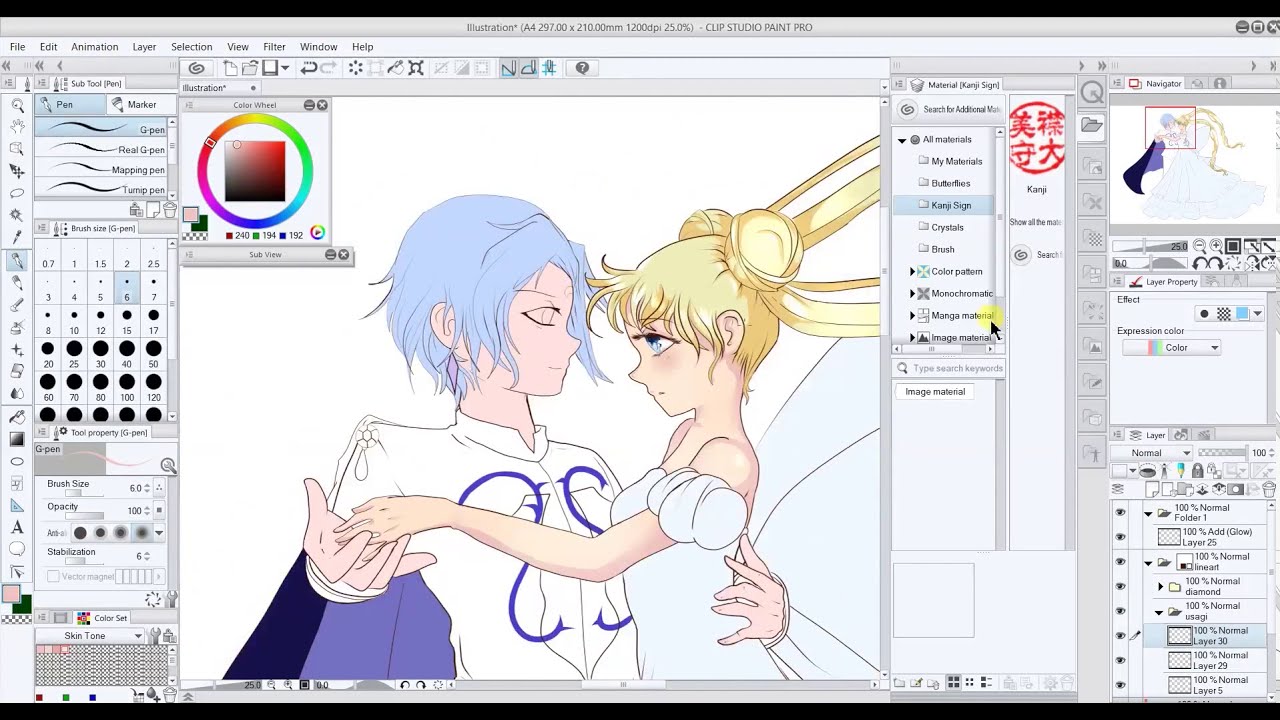The width and height of the screenshot is (1280, 720).
Task: Select the Eyedropper tool
Action: (x=17, y=237)
